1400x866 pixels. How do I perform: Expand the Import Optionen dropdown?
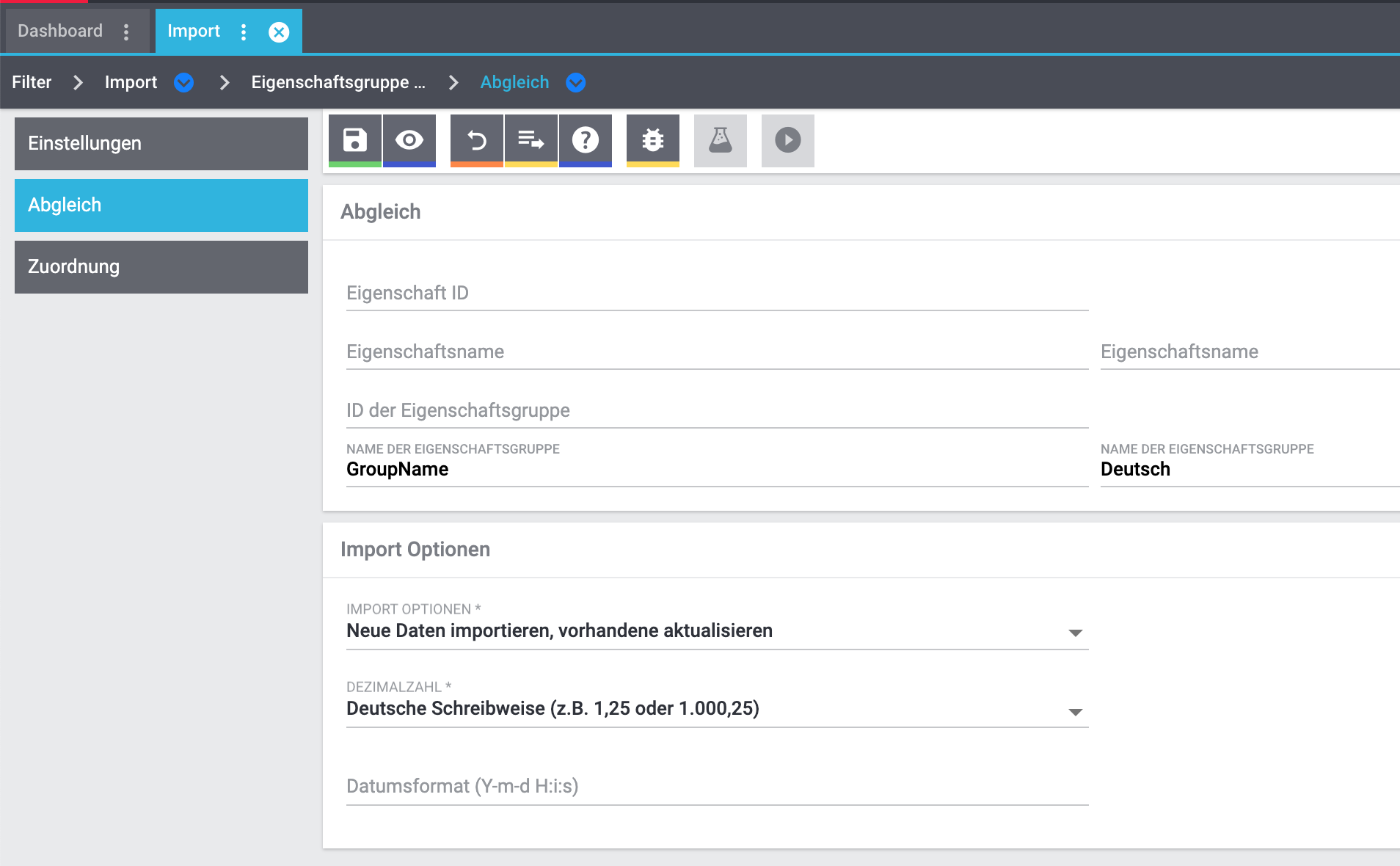1075,632
